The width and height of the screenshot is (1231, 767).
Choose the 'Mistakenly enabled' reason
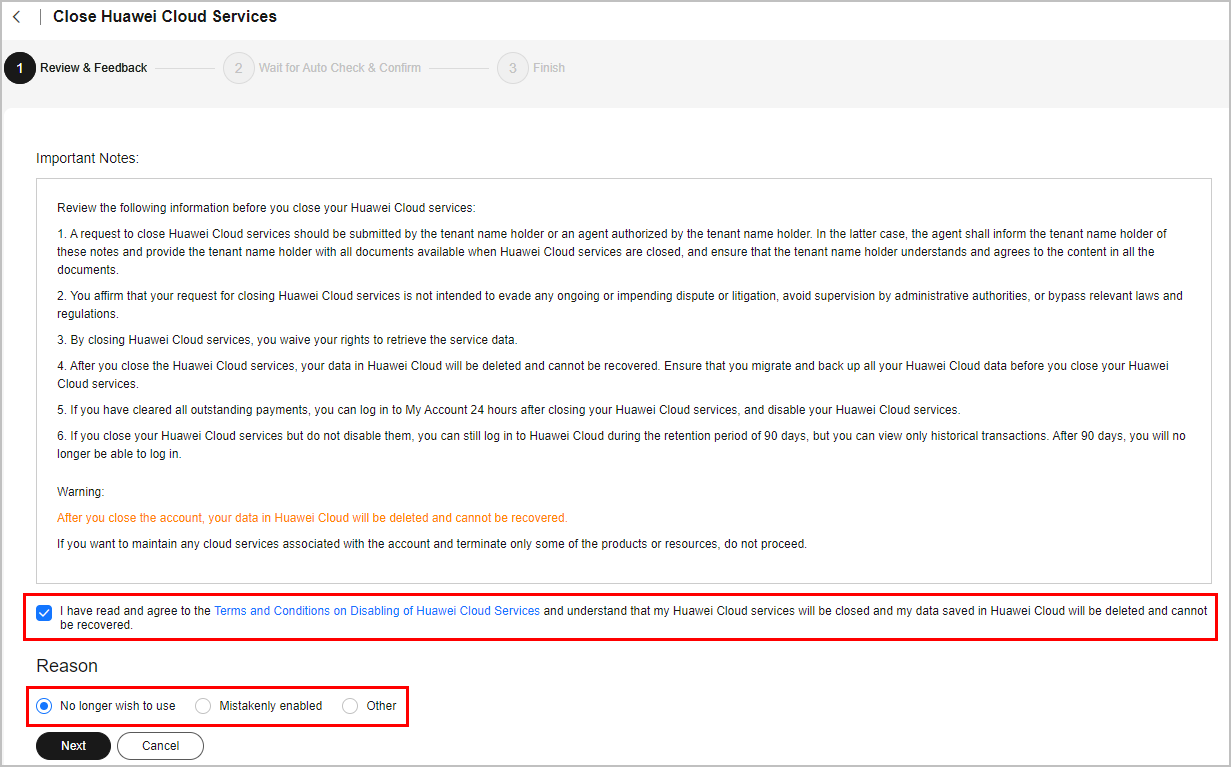pyautogui.click(x=259, y=706)
